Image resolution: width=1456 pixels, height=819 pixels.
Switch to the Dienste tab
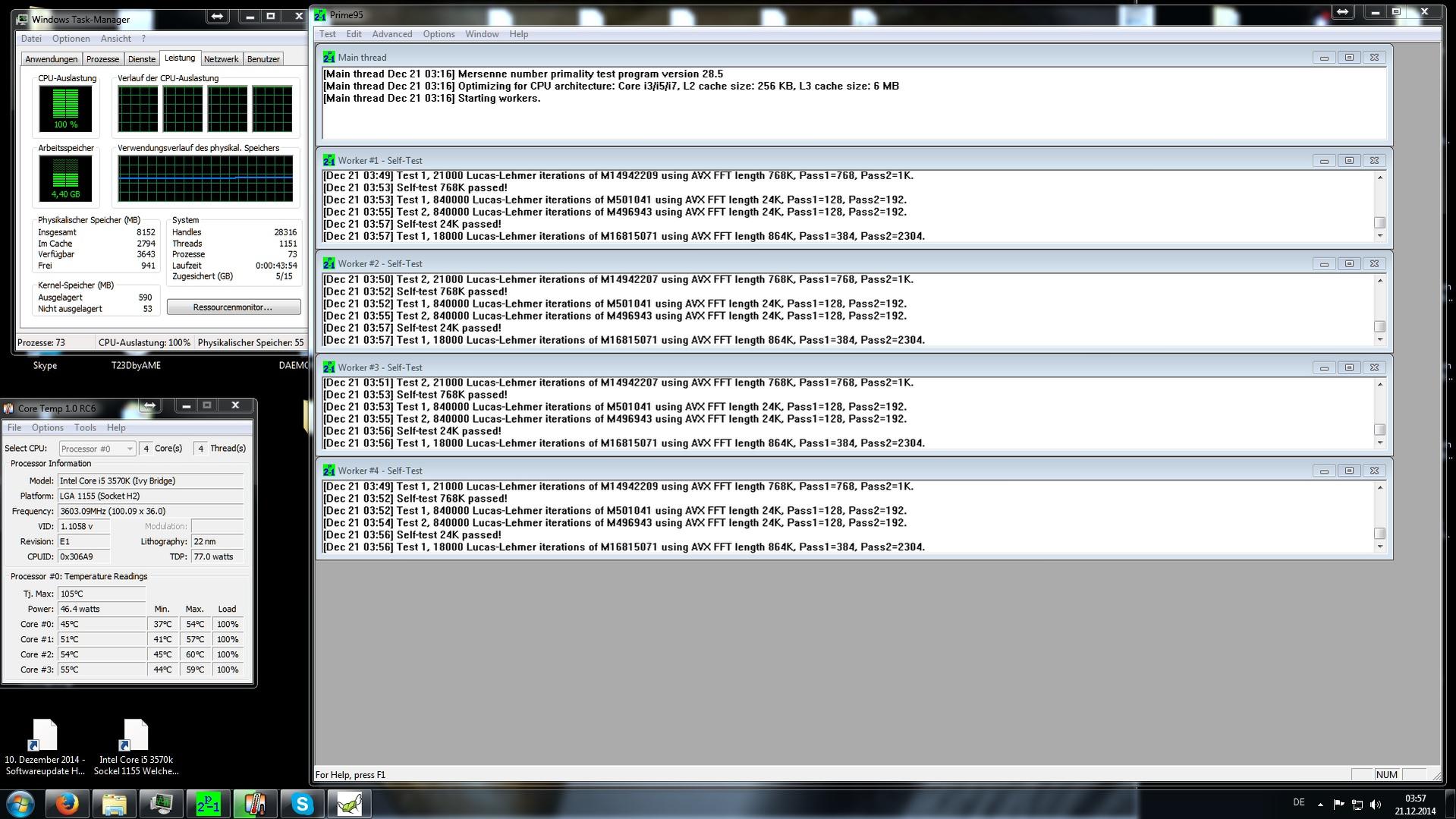142,59
